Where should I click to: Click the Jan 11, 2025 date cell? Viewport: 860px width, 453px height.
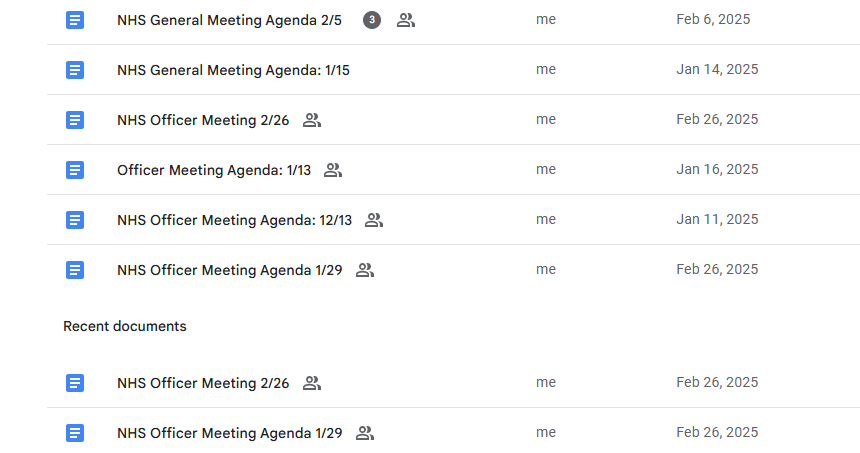(x=717, y=220)
